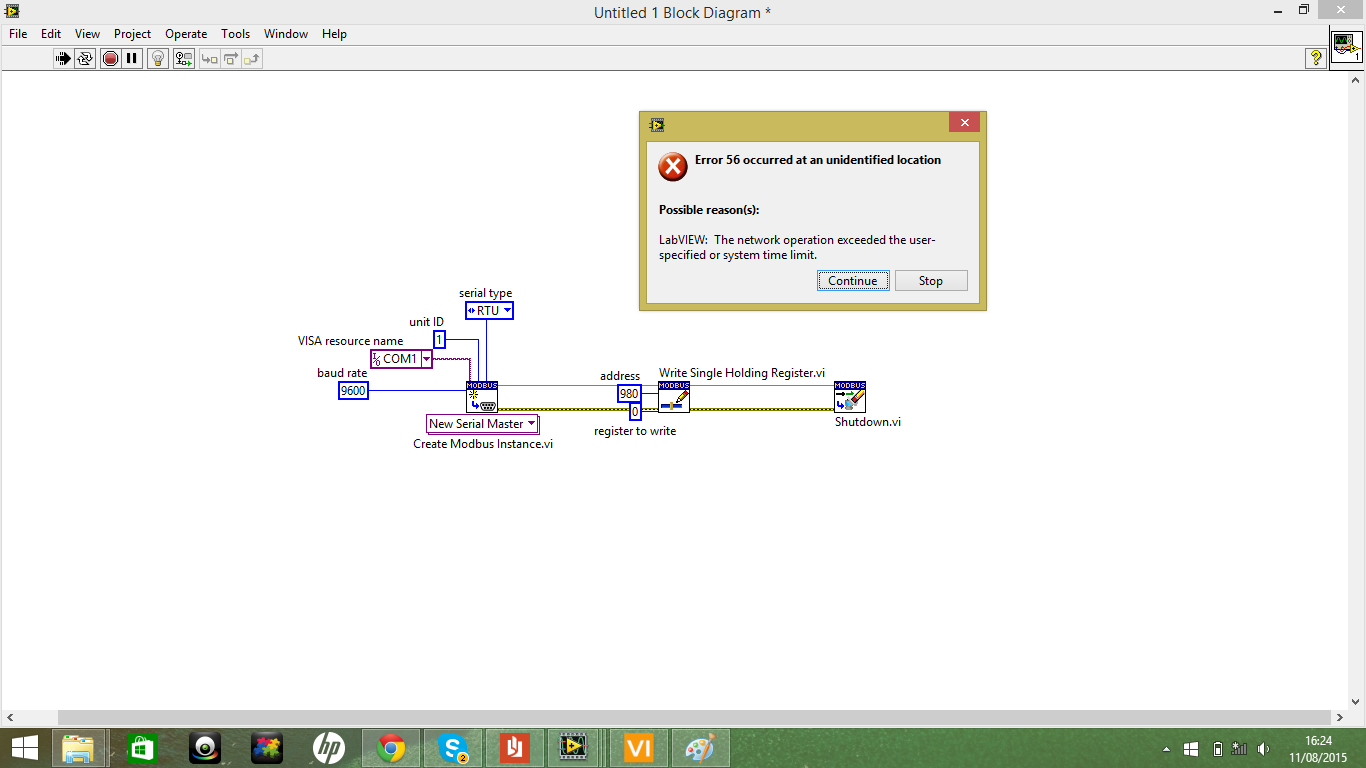This screenshot has width=1366, height=768.
Task: Open Skype from the taskbar
Action: (x=454, y=748)
